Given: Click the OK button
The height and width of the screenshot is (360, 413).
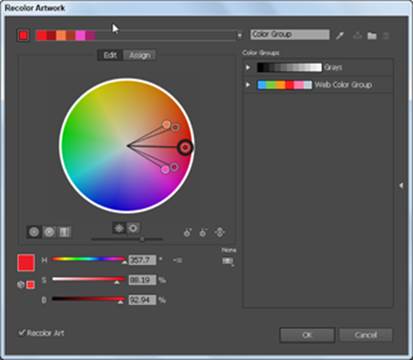Looking at the screenshot, I should [307, 335].
